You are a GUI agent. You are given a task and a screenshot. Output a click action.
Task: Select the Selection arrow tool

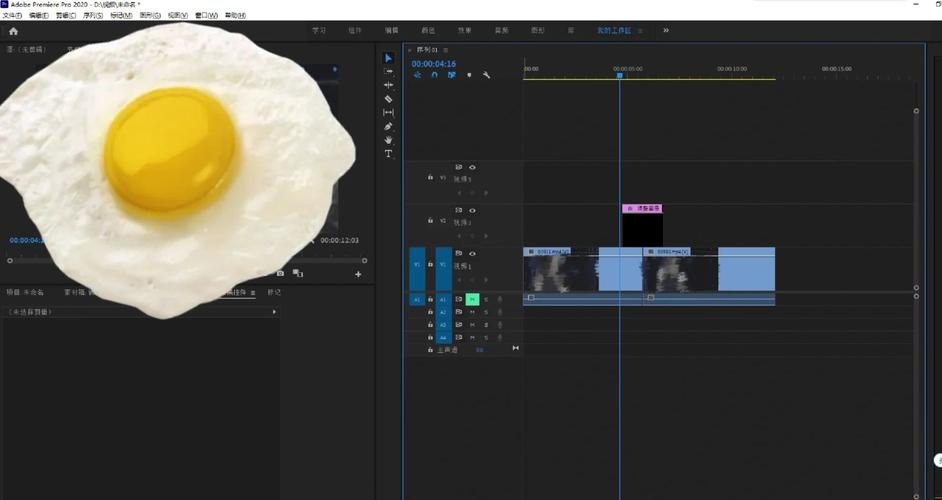pos(388,58)
